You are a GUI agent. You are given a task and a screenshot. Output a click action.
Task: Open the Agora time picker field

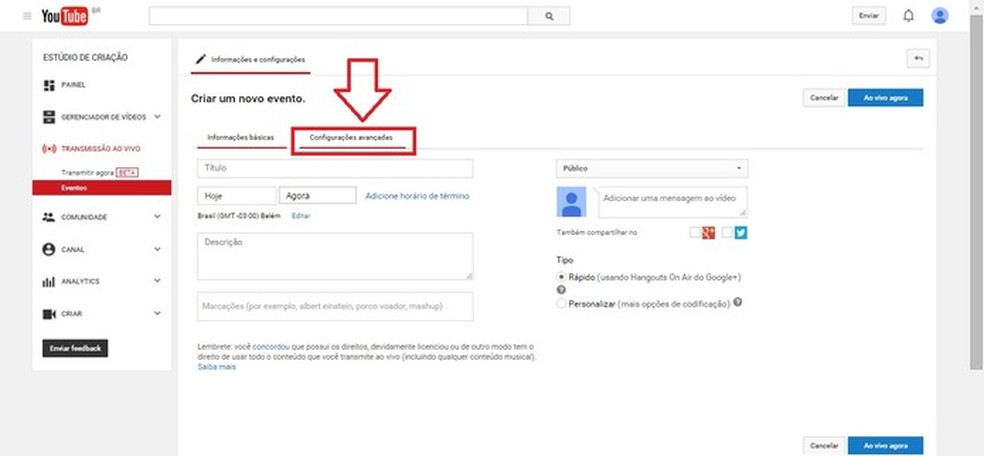click(x=318, y=196)
